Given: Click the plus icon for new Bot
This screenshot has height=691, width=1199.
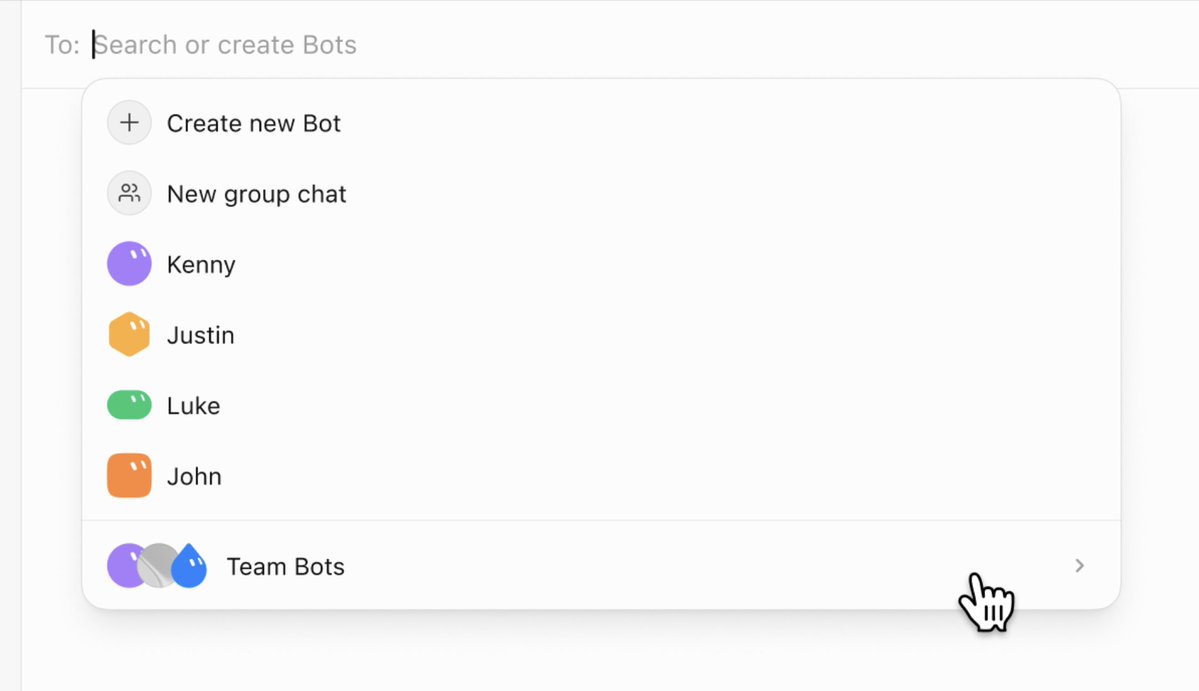Looking at the screenshot, I should (x=129, y=123).
